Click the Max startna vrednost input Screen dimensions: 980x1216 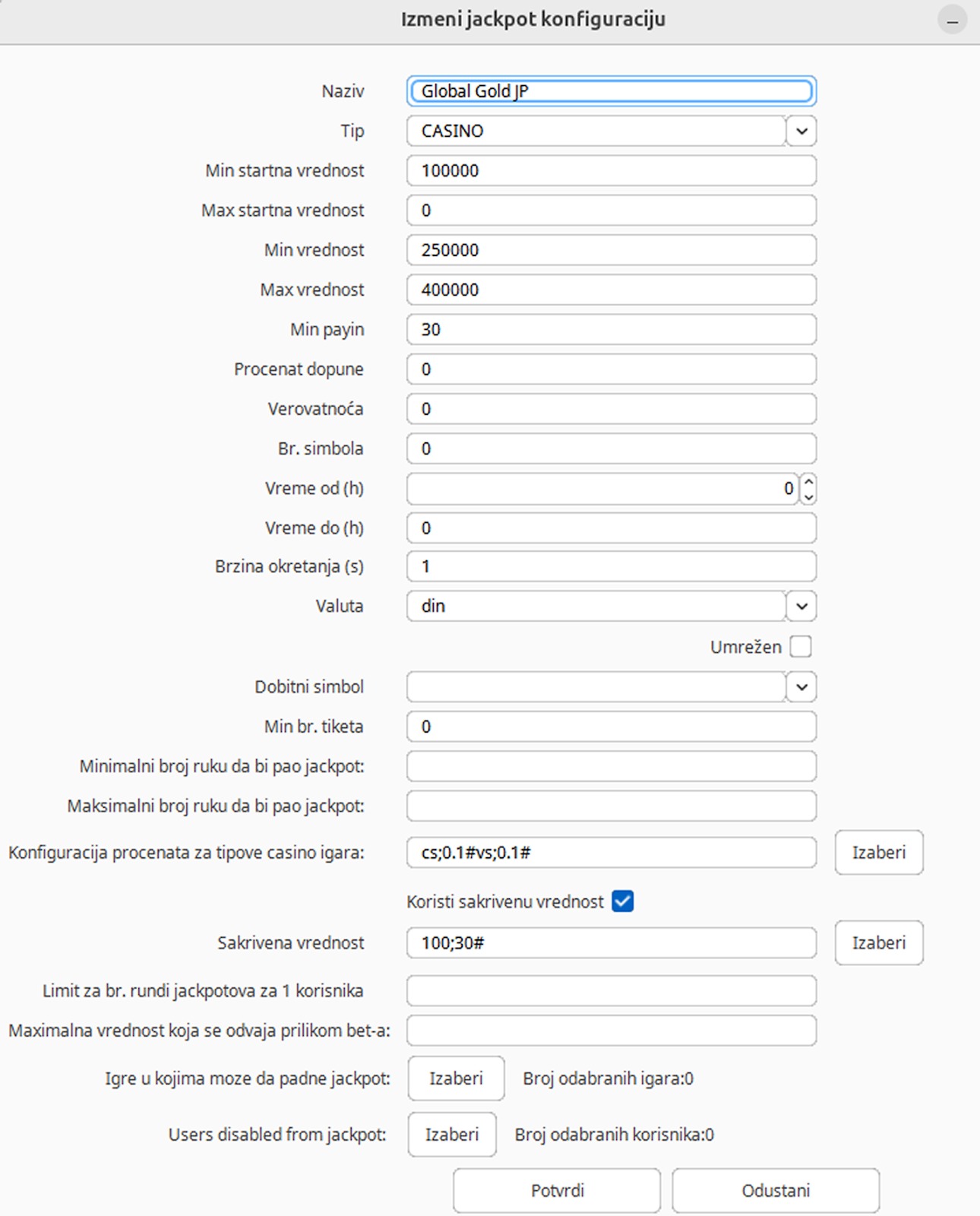tap(612, 210)
